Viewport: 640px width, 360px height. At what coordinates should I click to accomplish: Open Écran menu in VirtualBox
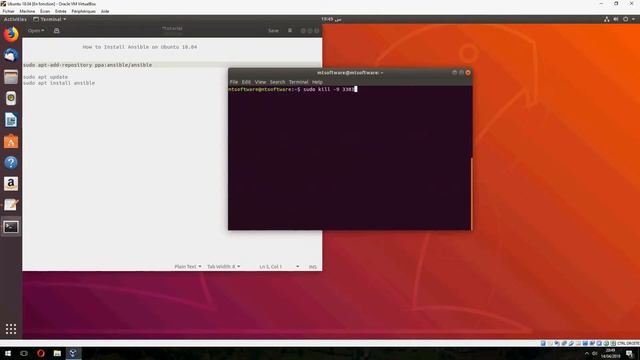tap(45, 11)
